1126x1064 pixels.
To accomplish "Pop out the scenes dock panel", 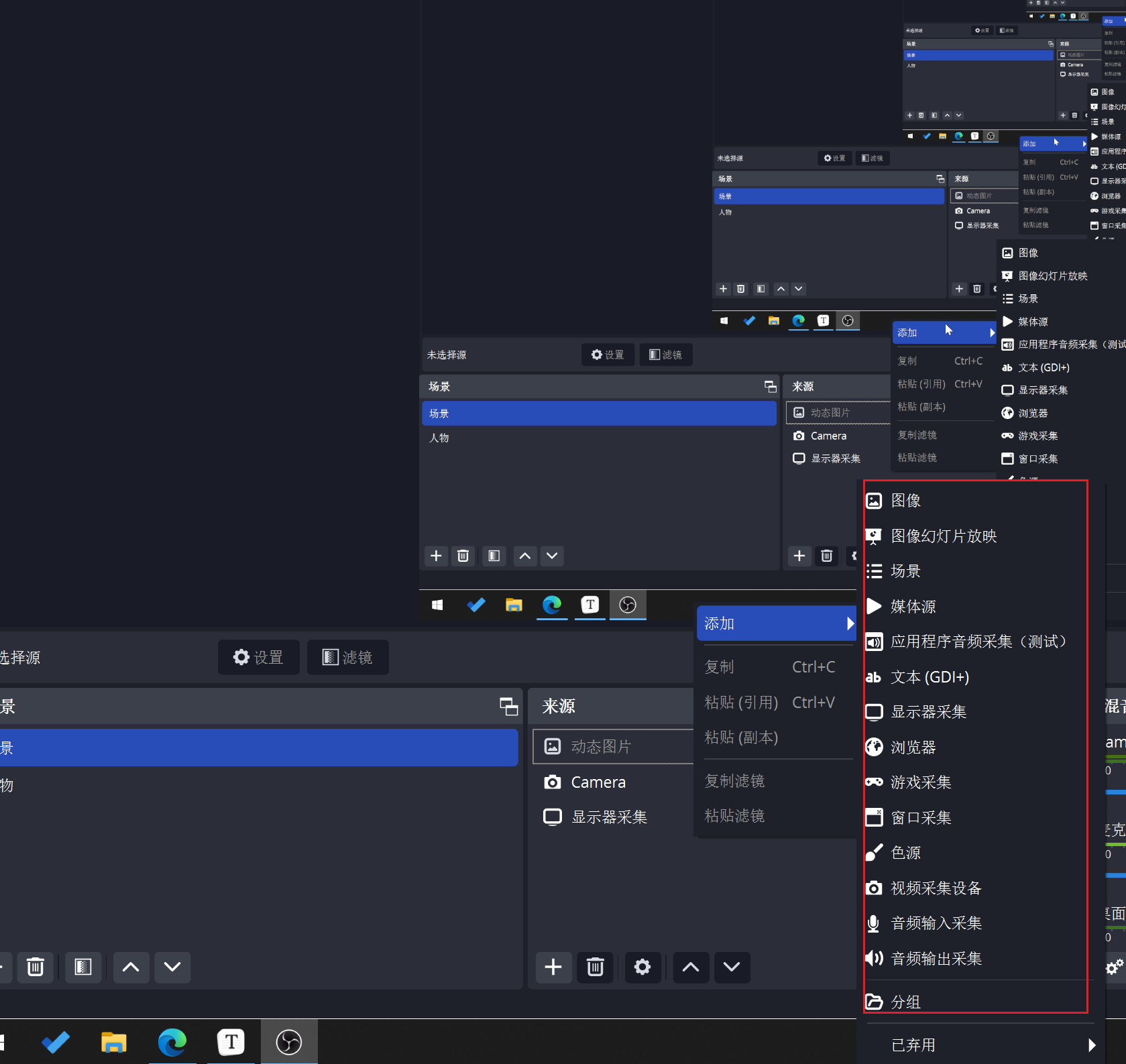I will point(508,706).
